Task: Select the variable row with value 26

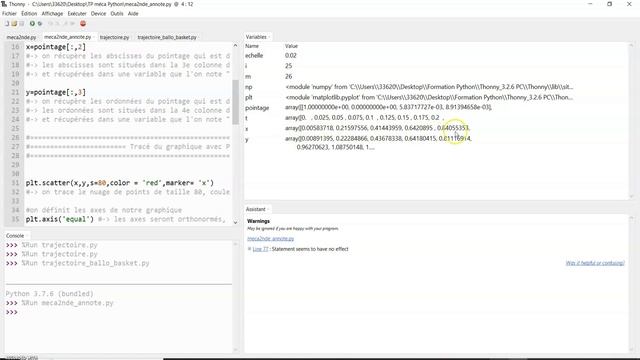Action: (x=436, y=76)
